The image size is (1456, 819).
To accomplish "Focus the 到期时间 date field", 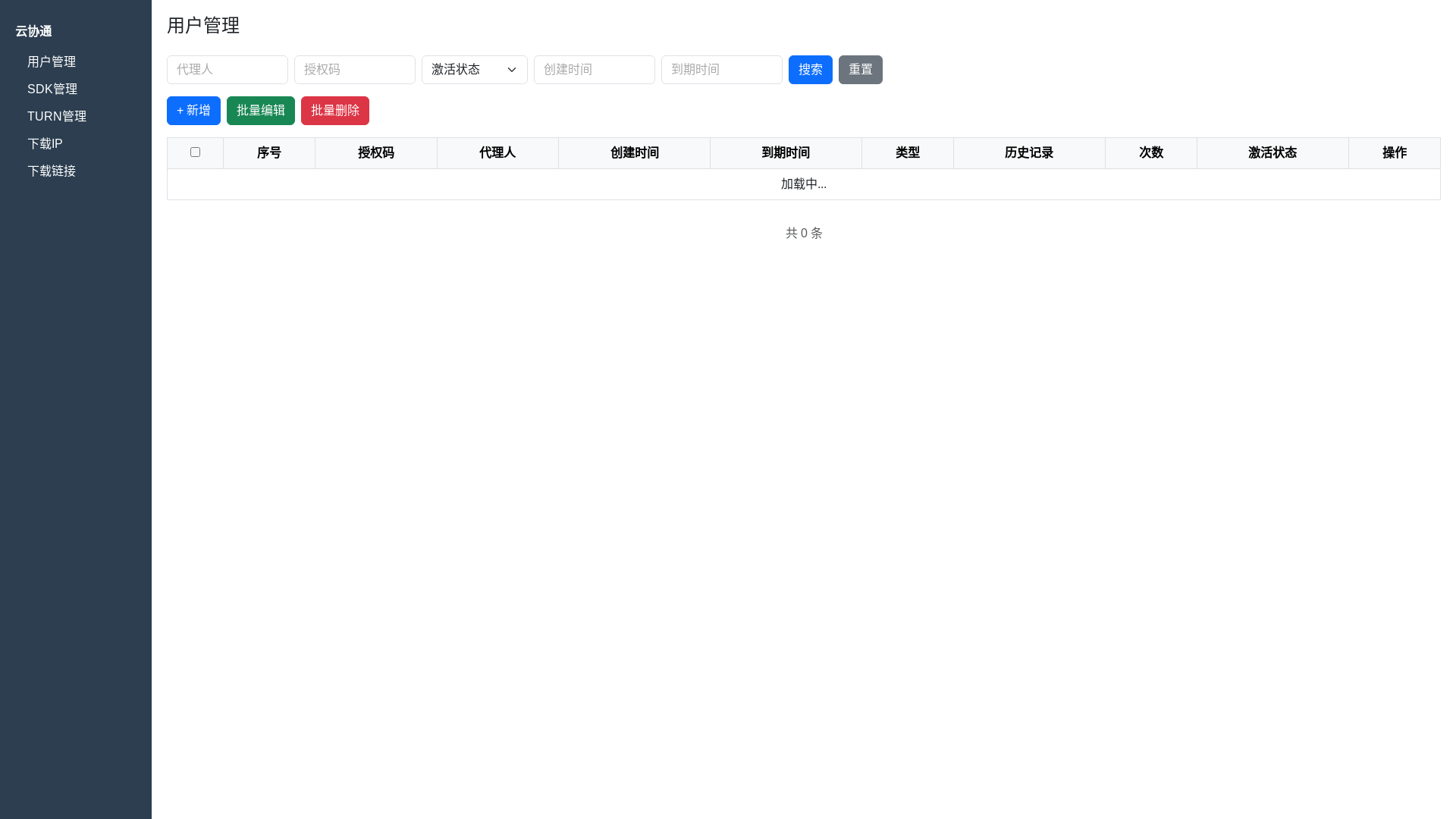I will (x=722, y=70).
